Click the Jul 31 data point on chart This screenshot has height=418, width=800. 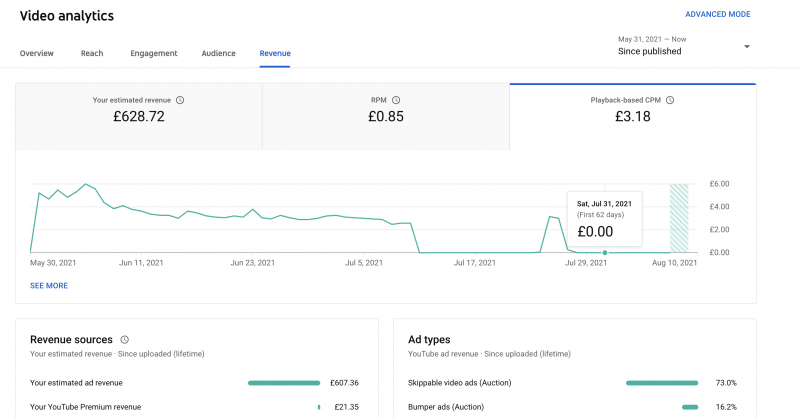pos(604,252)
